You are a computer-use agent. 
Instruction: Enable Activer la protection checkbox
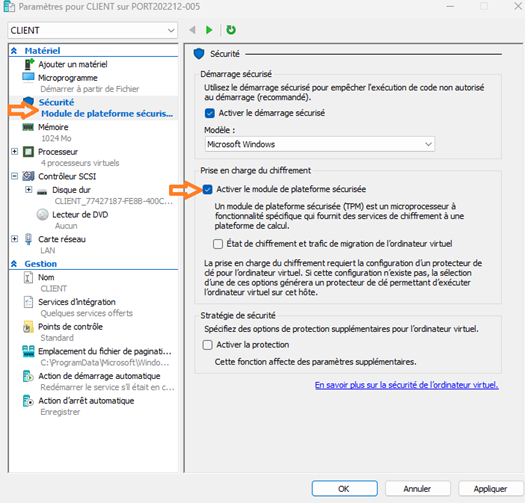208,345
